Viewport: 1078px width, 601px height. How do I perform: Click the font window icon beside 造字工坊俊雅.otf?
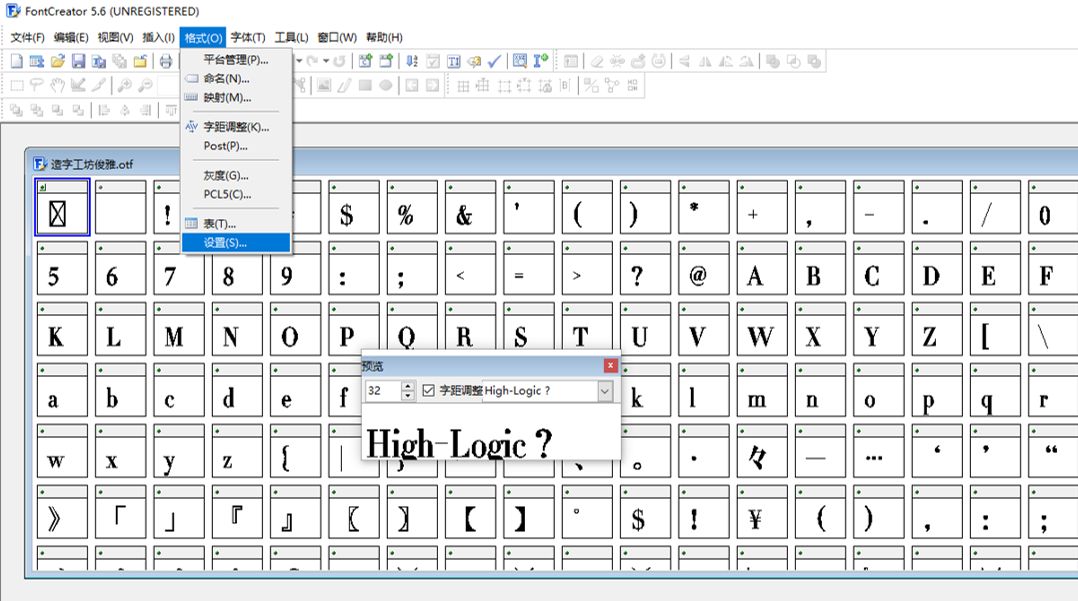pos(41,164)
